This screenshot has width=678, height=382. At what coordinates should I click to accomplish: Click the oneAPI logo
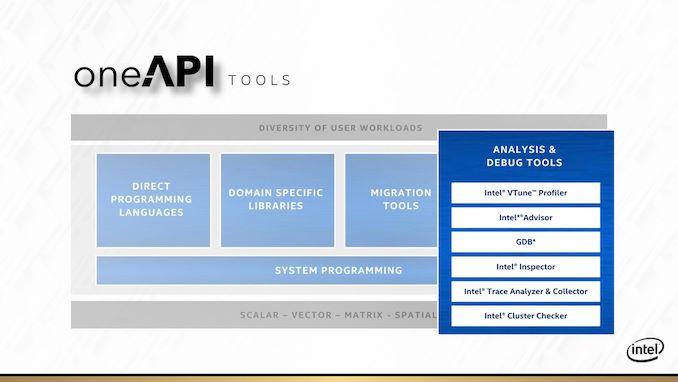pos(144,72)
